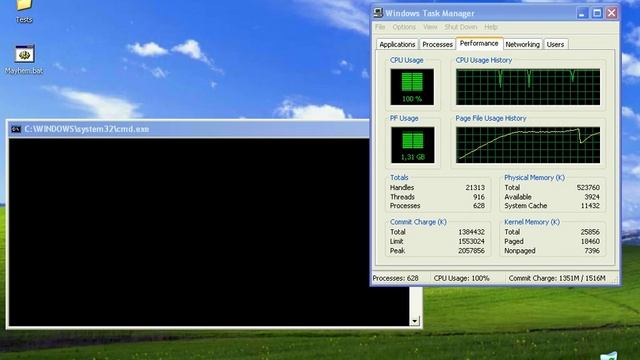640x360 pixels.
Task: Click the Windows Task Manager title text
Action: point(430,13)
